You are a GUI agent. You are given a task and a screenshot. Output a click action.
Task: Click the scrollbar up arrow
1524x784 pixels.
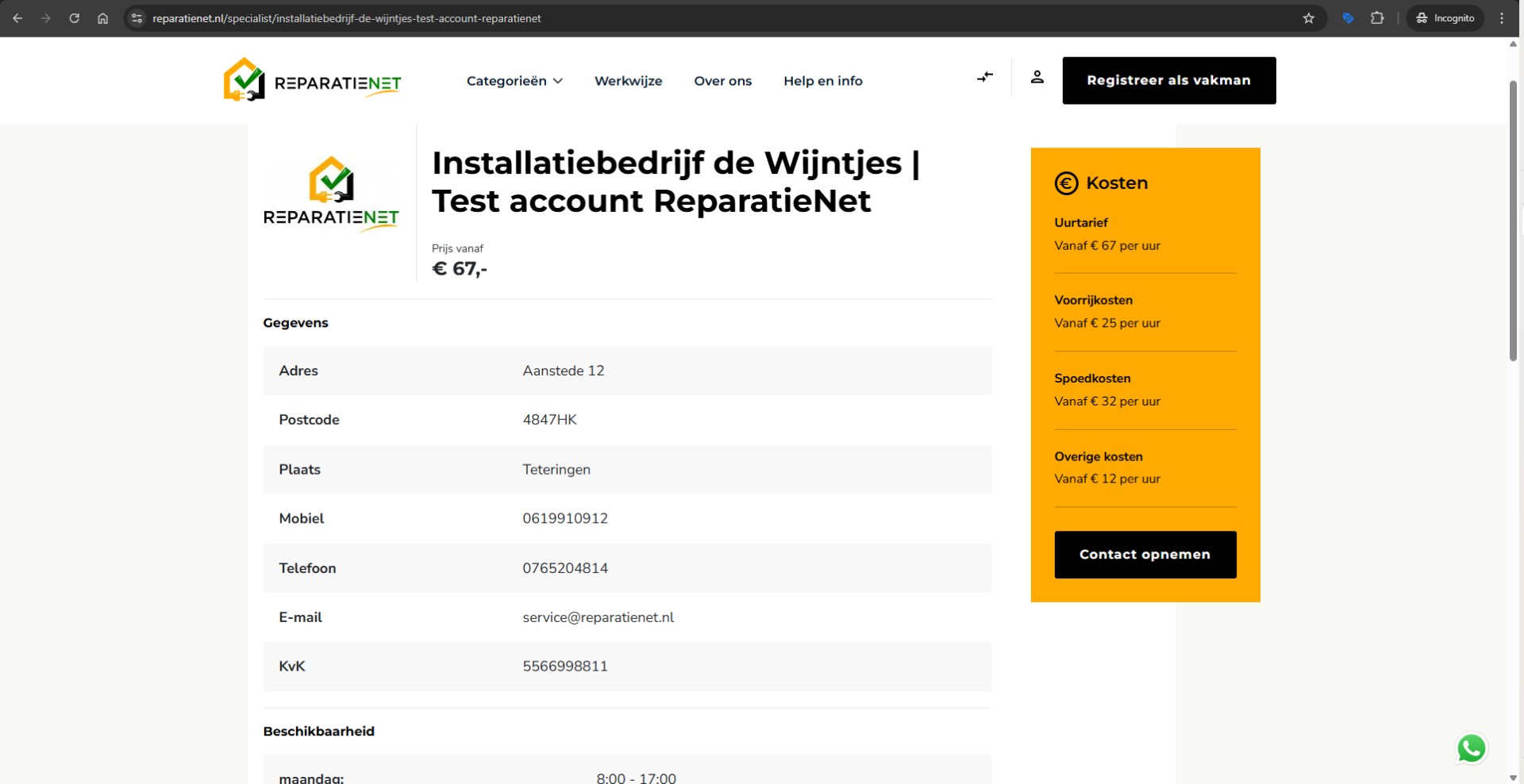pyautogui.click(x=1514, y=44)
